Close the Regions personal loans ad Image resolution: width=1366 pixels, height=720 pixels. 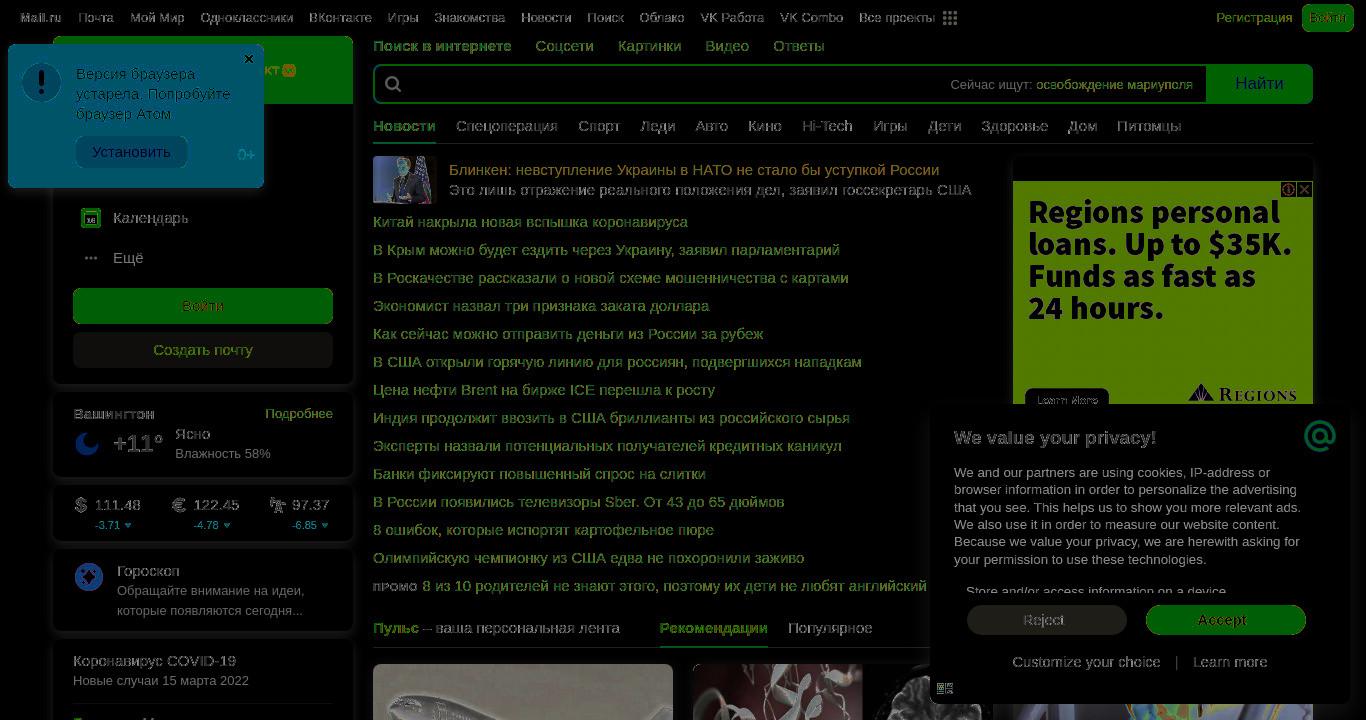pos(1304,189)
